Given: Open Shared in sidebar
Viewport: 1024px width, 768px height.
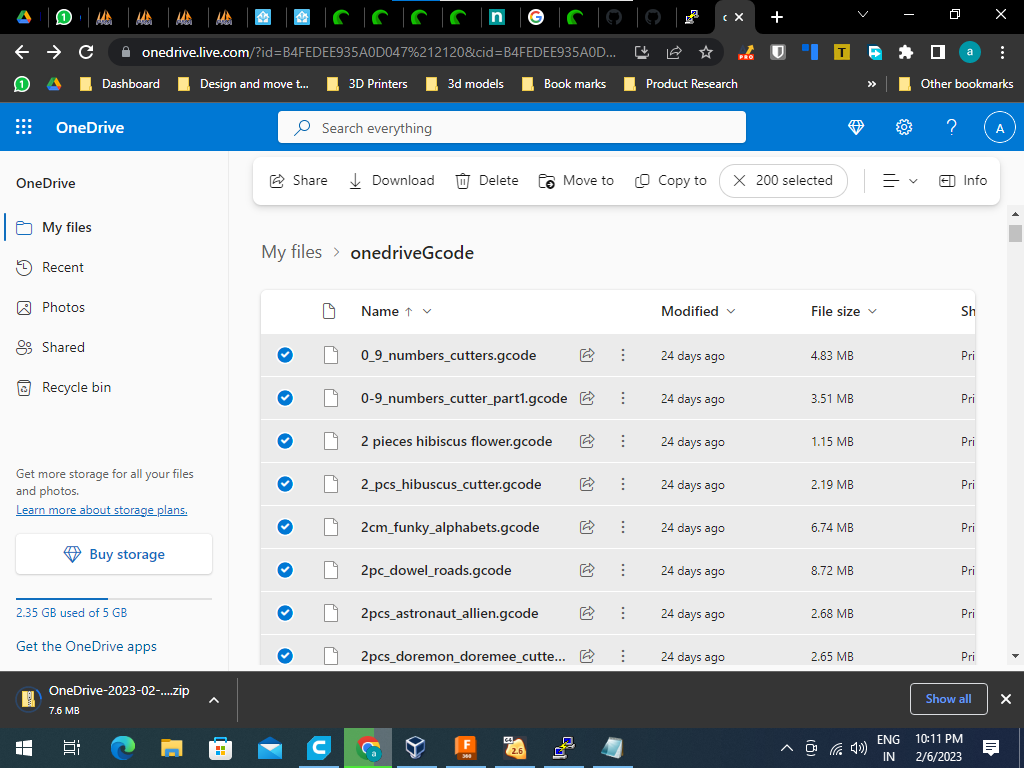Looking at the screenshot, I should coord(63,347).
